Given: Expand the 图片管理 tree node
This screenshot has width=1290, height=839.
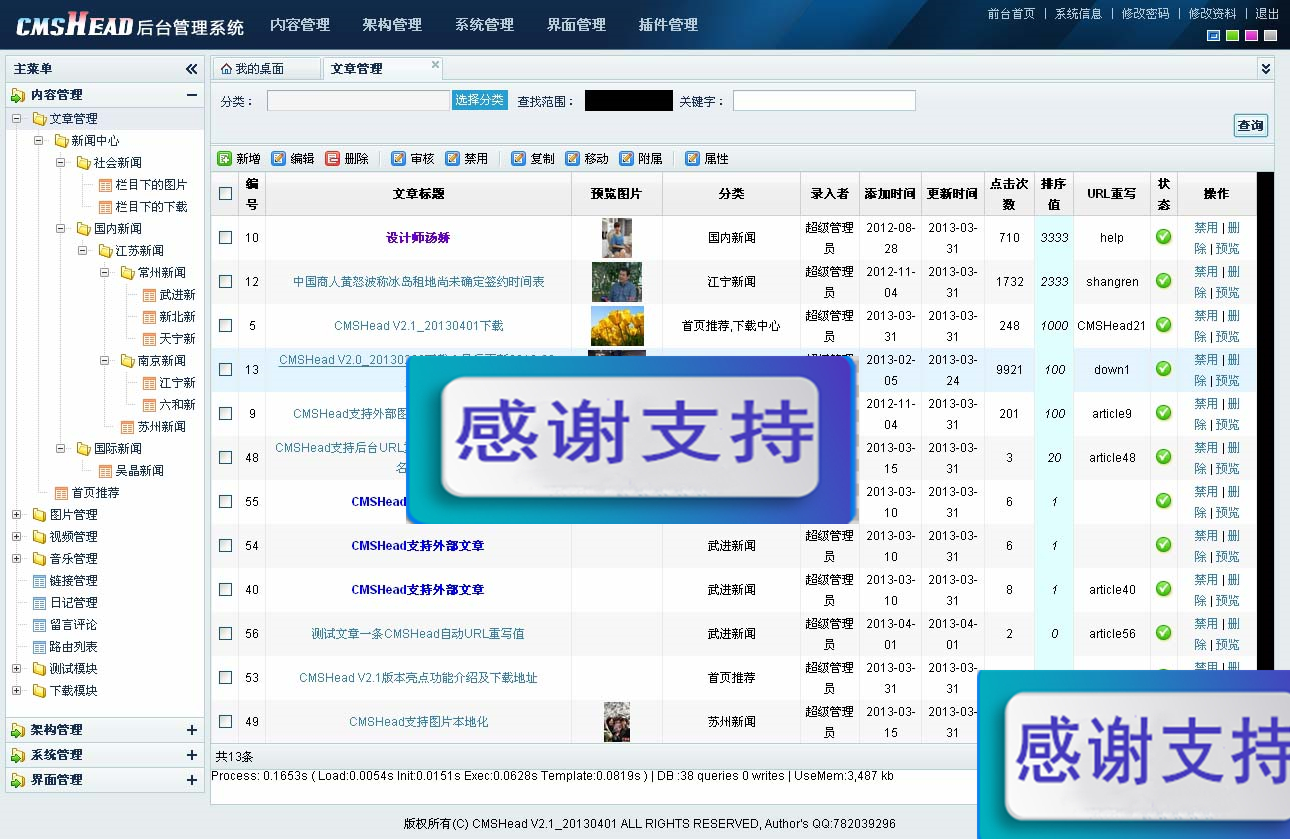Looking at the screenshot, I should pyautogui.click(x=17, y=515).
